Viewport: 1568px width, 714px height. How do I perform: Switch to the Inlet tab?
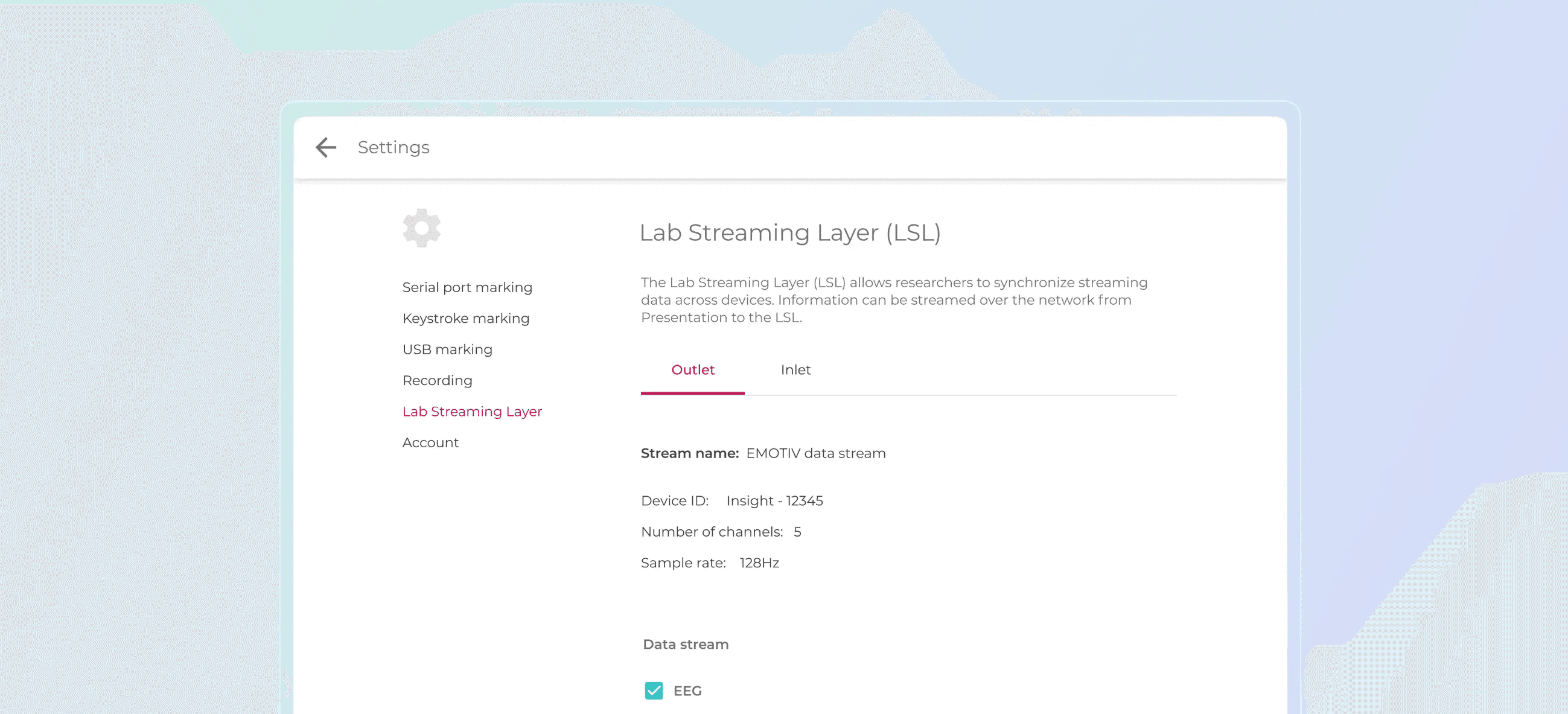click(x=795, y=370)
